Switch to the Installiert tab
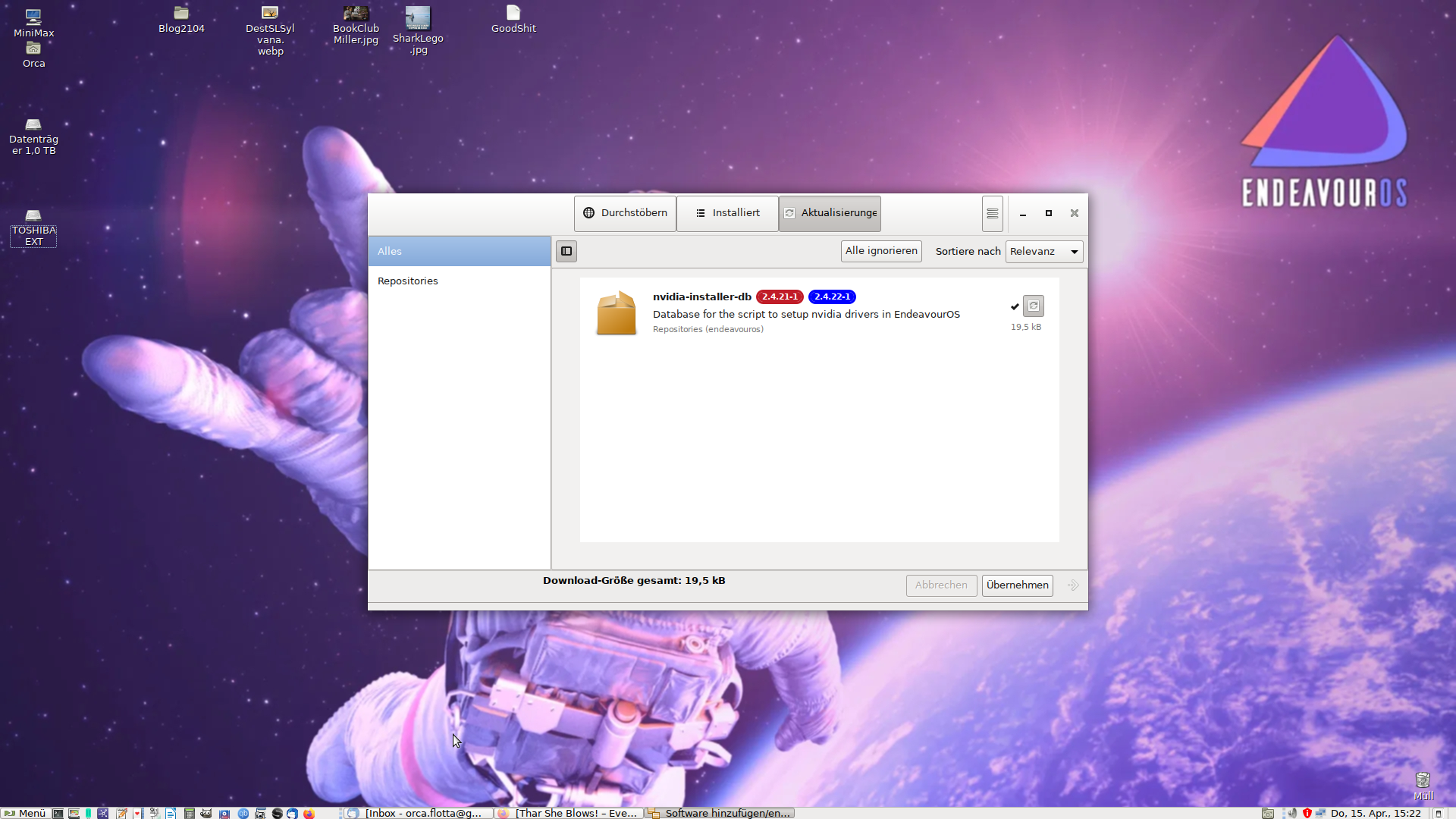Viewport: 1456px width, 819px height. click(727, 213)
